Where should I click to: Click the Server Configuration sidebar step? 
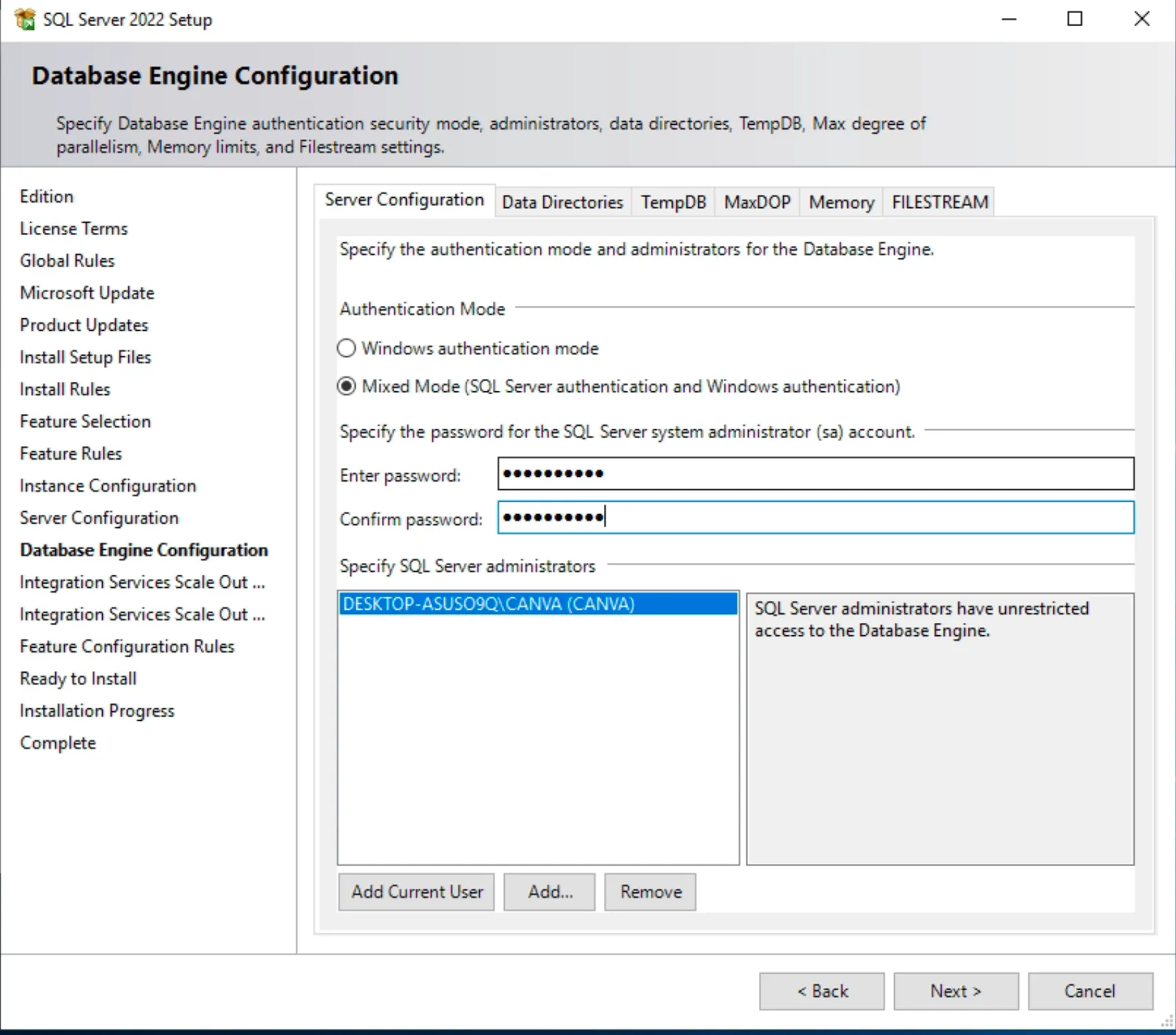click(99, 517)
